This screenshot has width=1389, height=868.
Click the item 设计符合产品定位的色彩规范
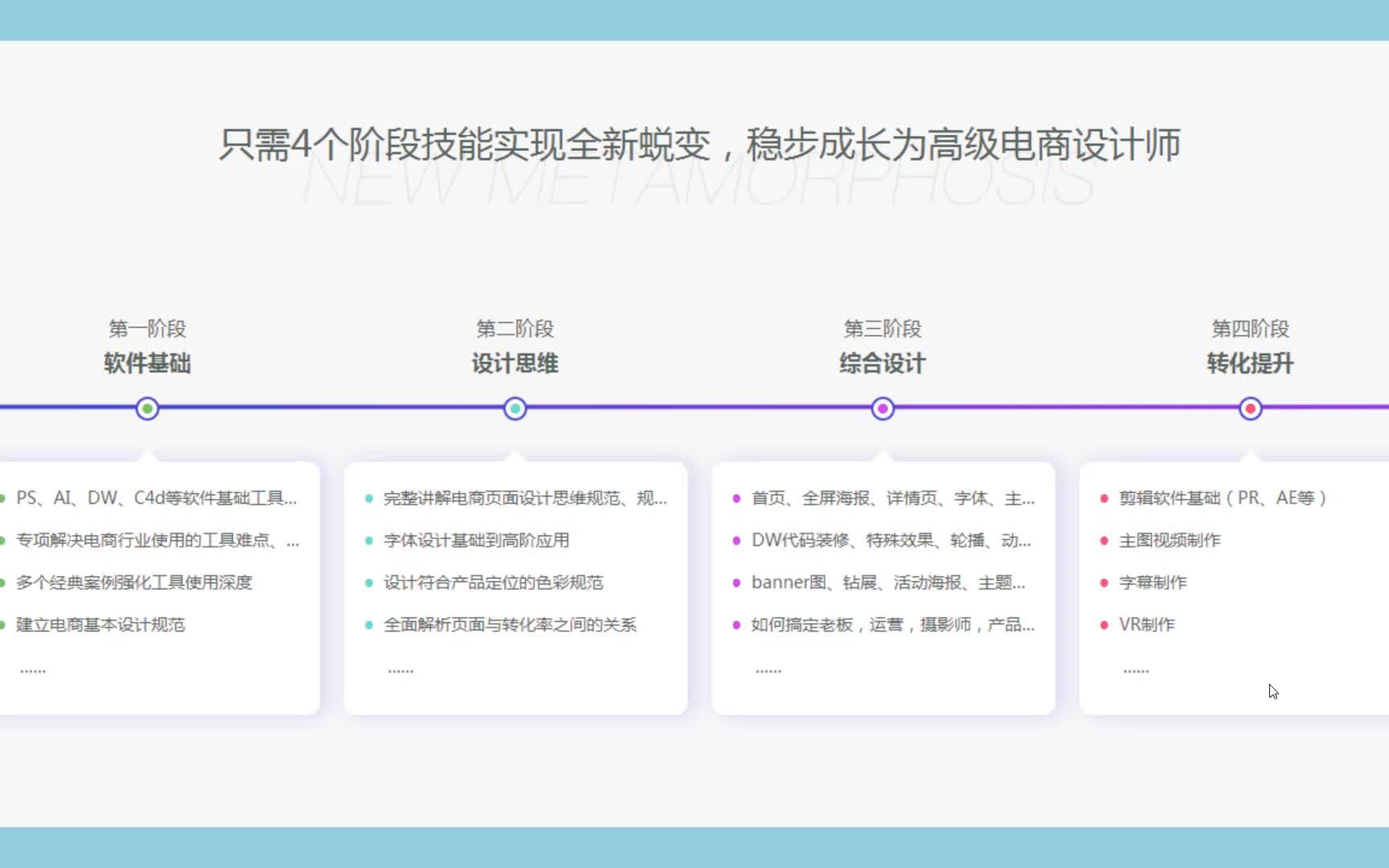(494, 583)
